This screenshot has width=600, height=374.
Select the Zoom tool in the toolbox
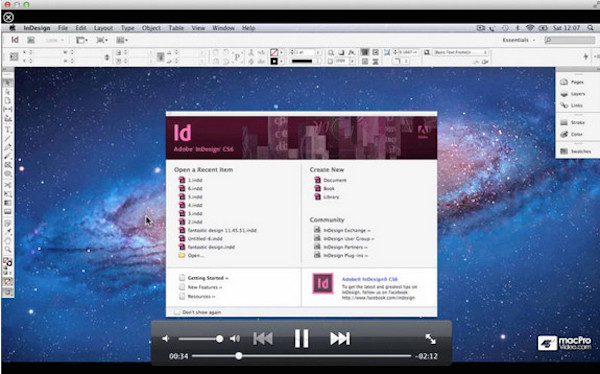(8, 250)
